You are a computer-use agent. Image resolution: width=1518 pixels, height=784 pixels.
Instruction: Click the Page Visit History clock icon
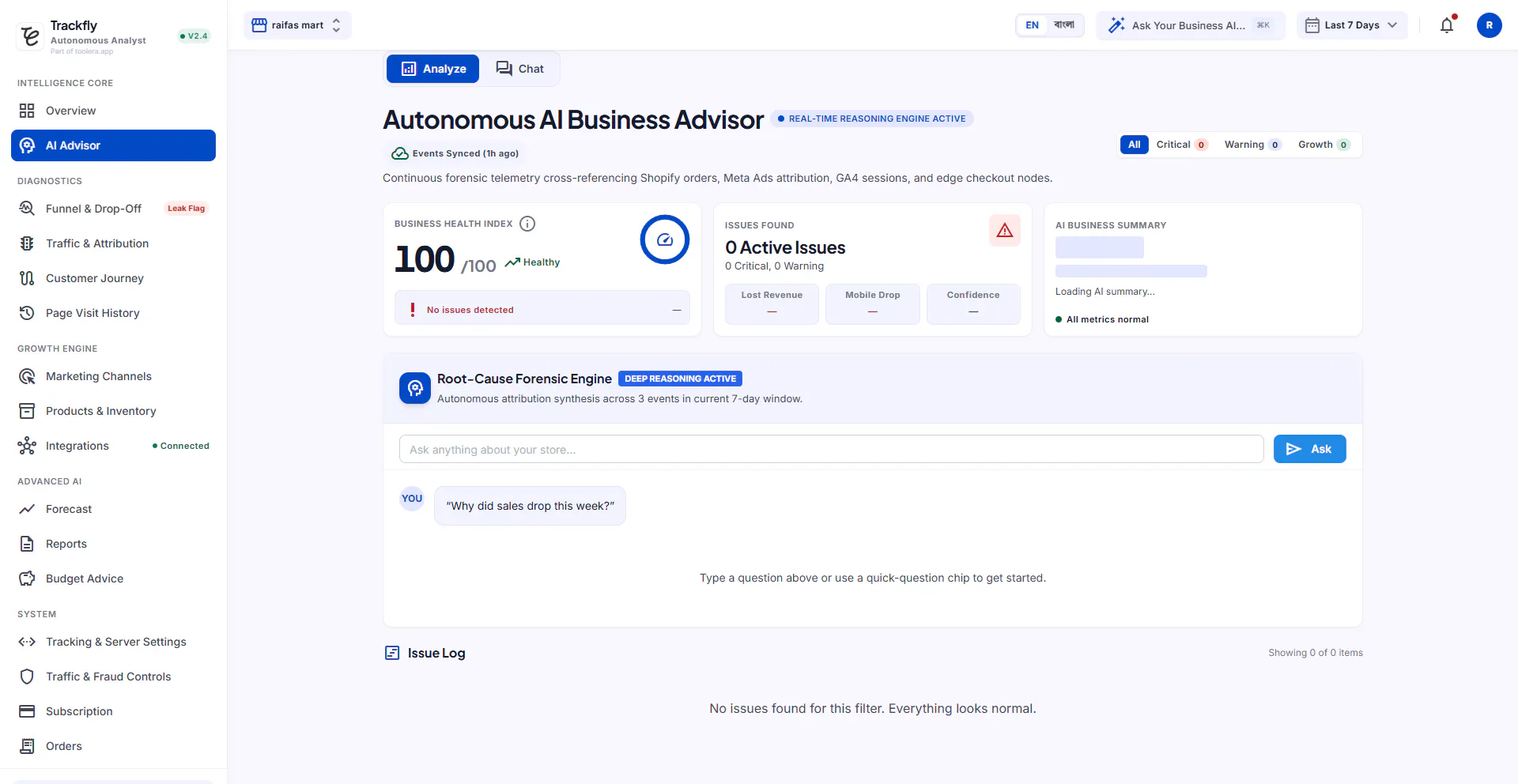27,313
